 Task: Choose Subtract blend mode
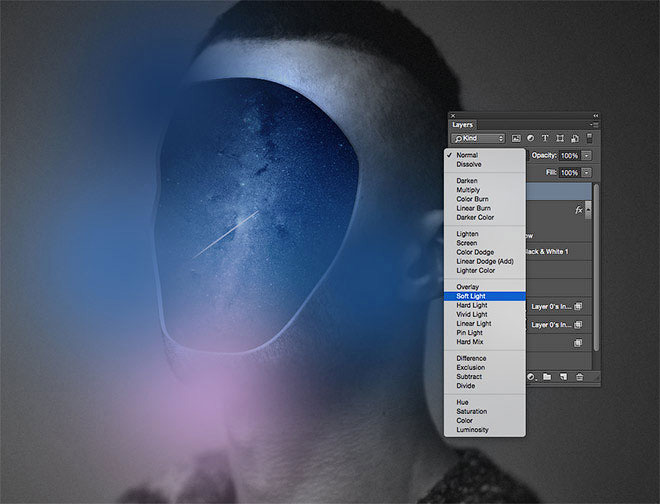[485, 377]
